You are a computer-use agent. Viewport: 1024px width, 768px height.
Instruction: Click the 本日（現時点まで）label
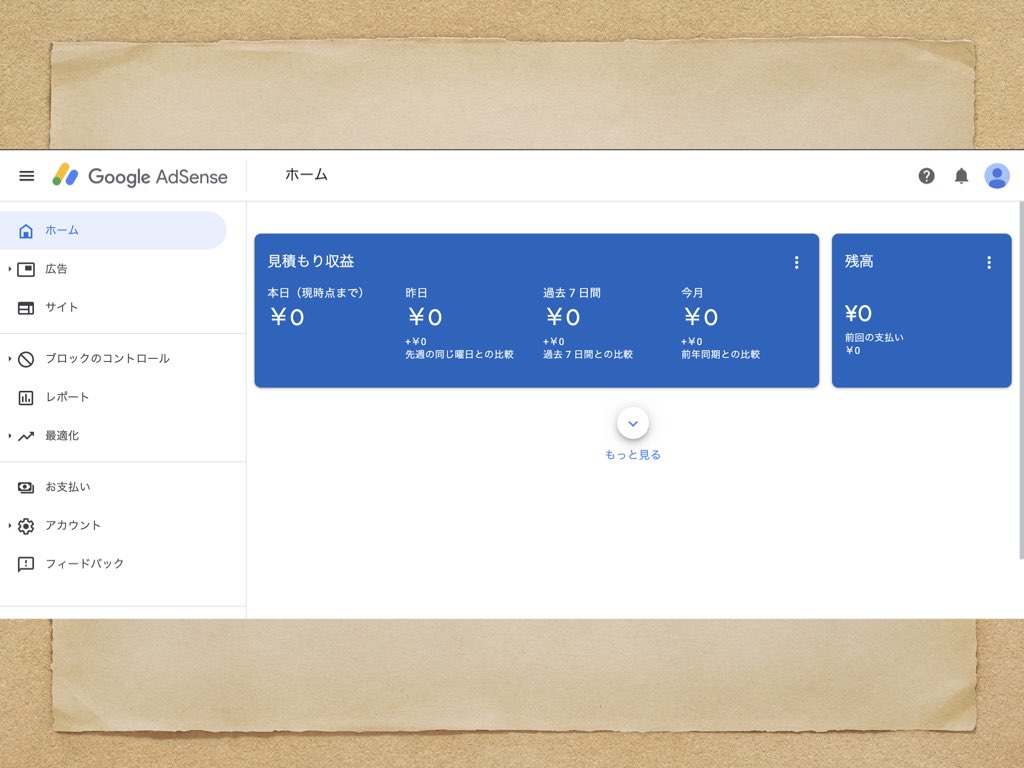click(x=315, y=293)
